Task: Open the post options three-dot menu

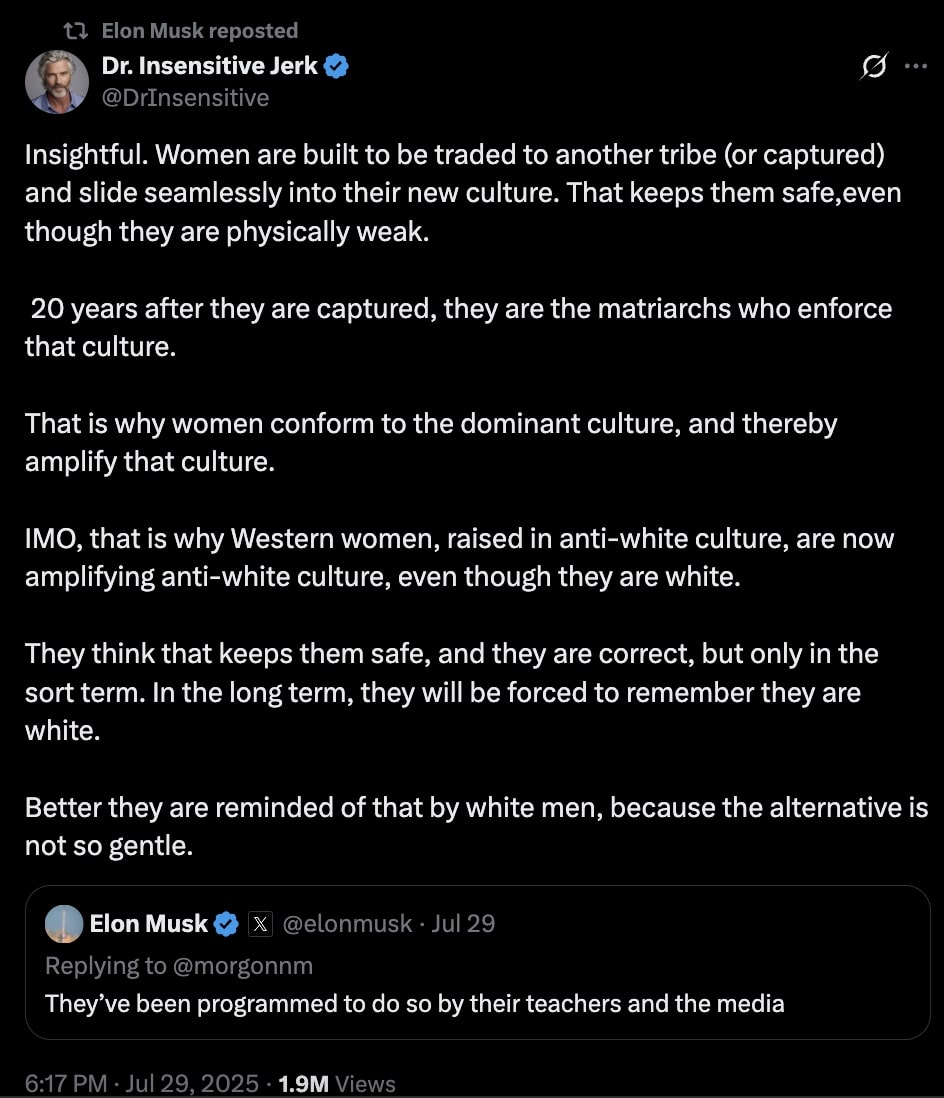Action: [916, 65]
